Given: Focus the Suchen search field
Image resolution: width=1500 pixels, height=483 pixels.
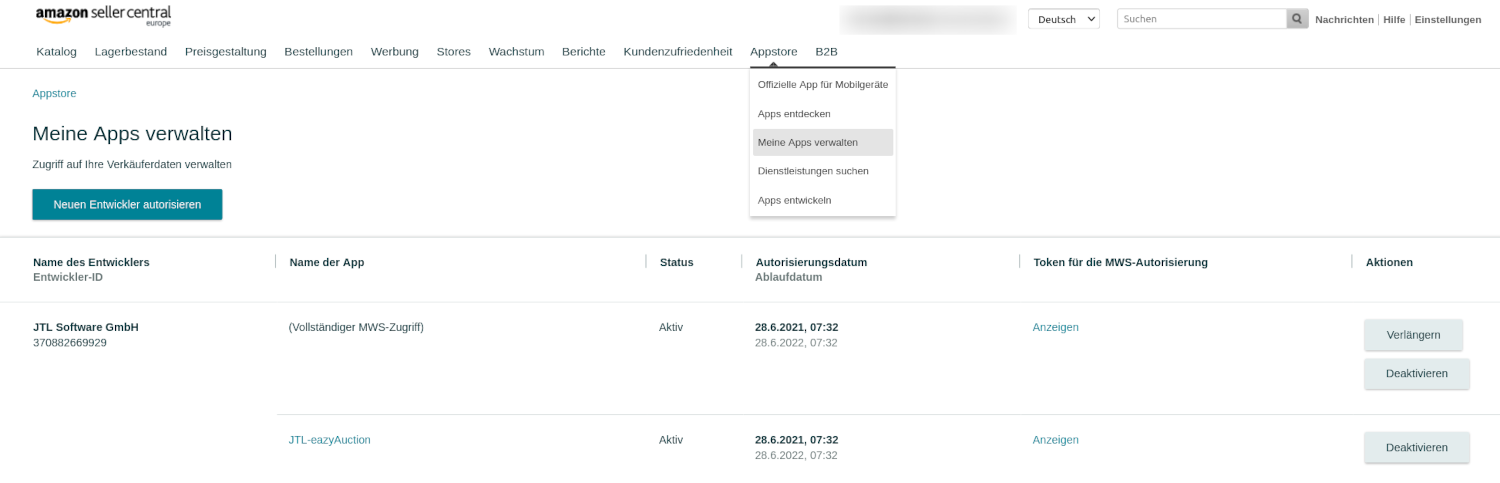Looking at the screenshot, I should (1201, 19).
